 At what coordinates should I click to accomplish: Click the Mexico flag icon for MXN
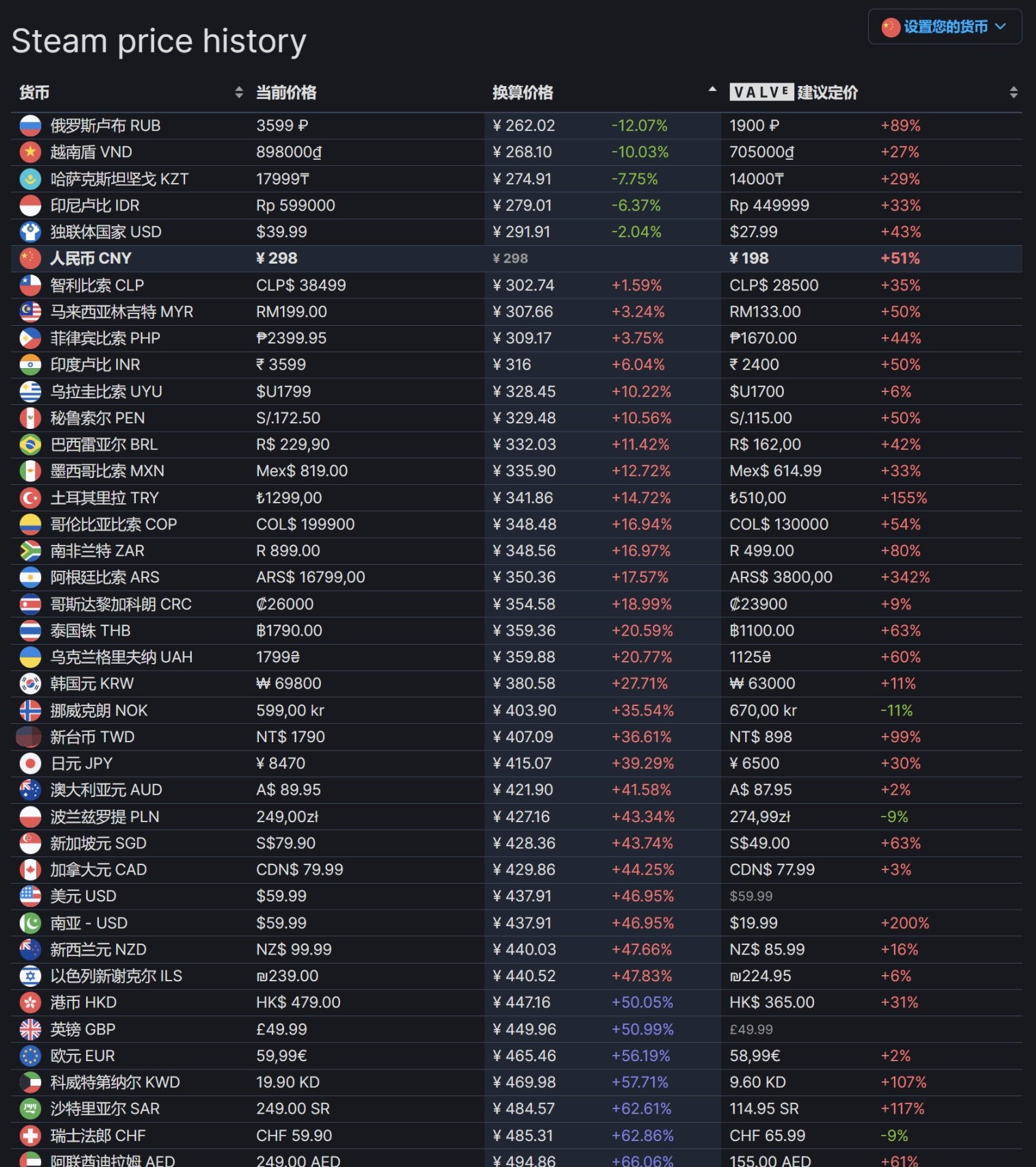30,471
